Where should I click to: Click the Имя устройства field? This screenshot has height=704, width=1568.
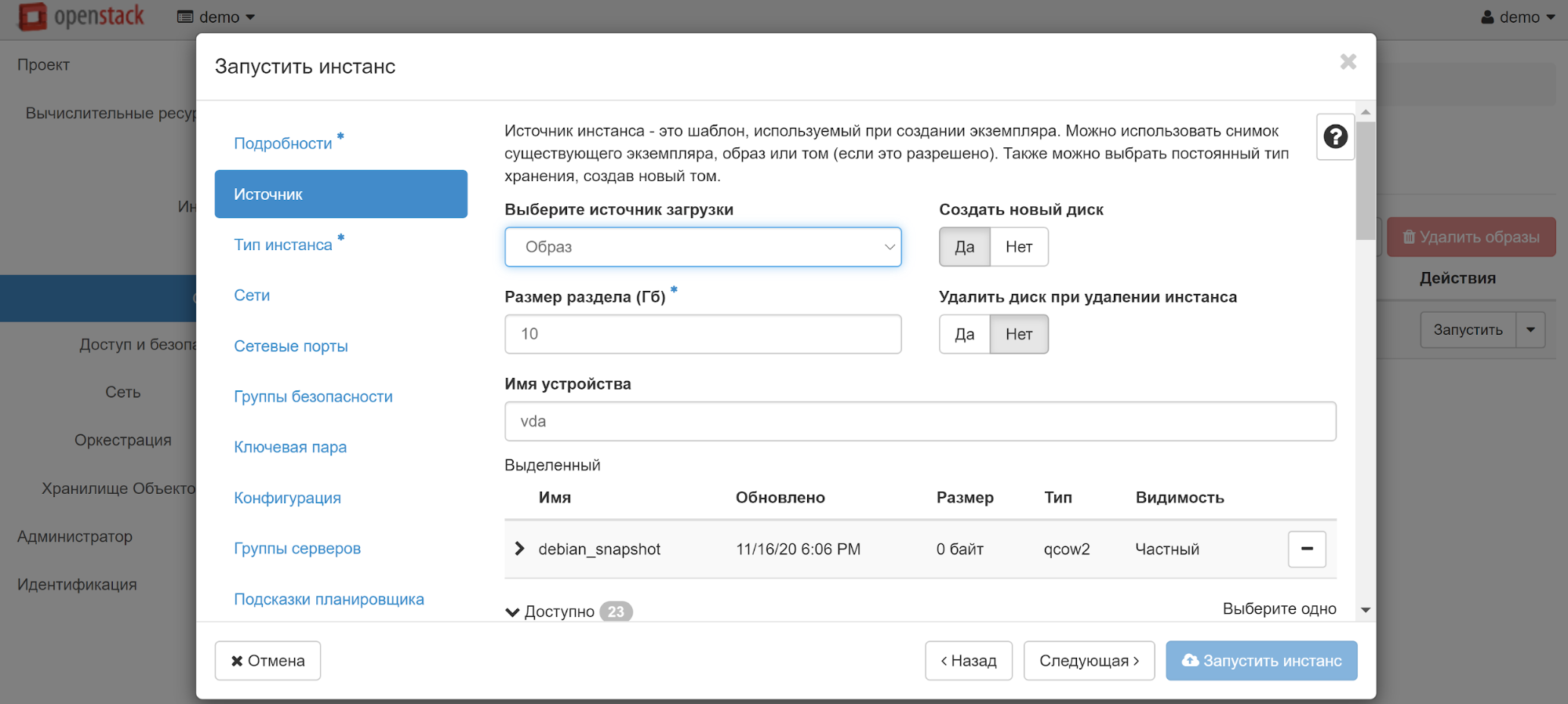click(920, 422)
